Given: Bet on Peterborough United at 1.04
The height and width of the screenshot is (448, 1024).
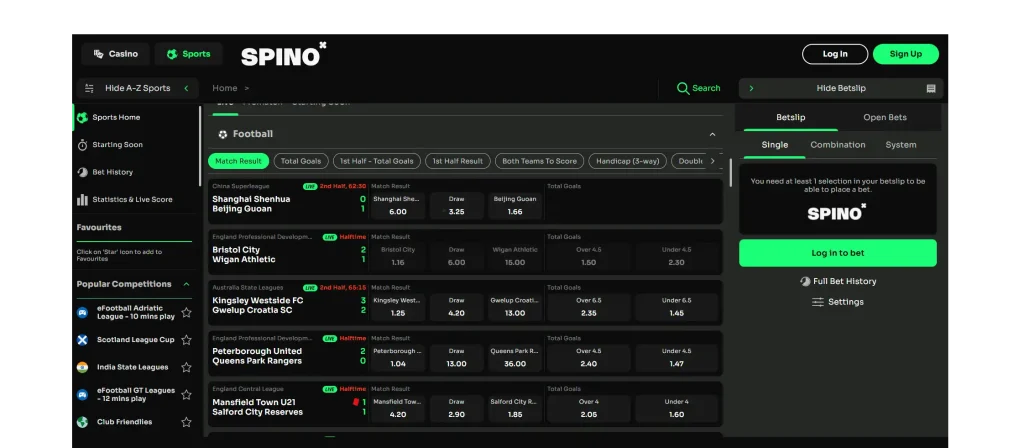Looking at the screenshot, I should tap(398, 358).
